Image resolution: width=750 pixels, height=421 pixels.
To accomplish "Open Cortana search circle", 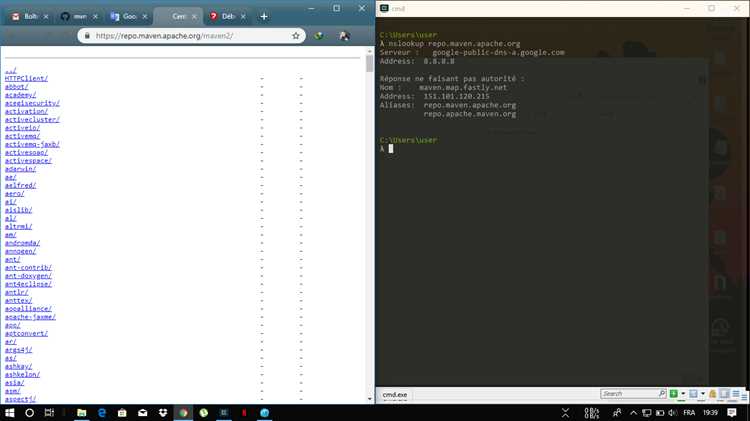I will [29, 412].
